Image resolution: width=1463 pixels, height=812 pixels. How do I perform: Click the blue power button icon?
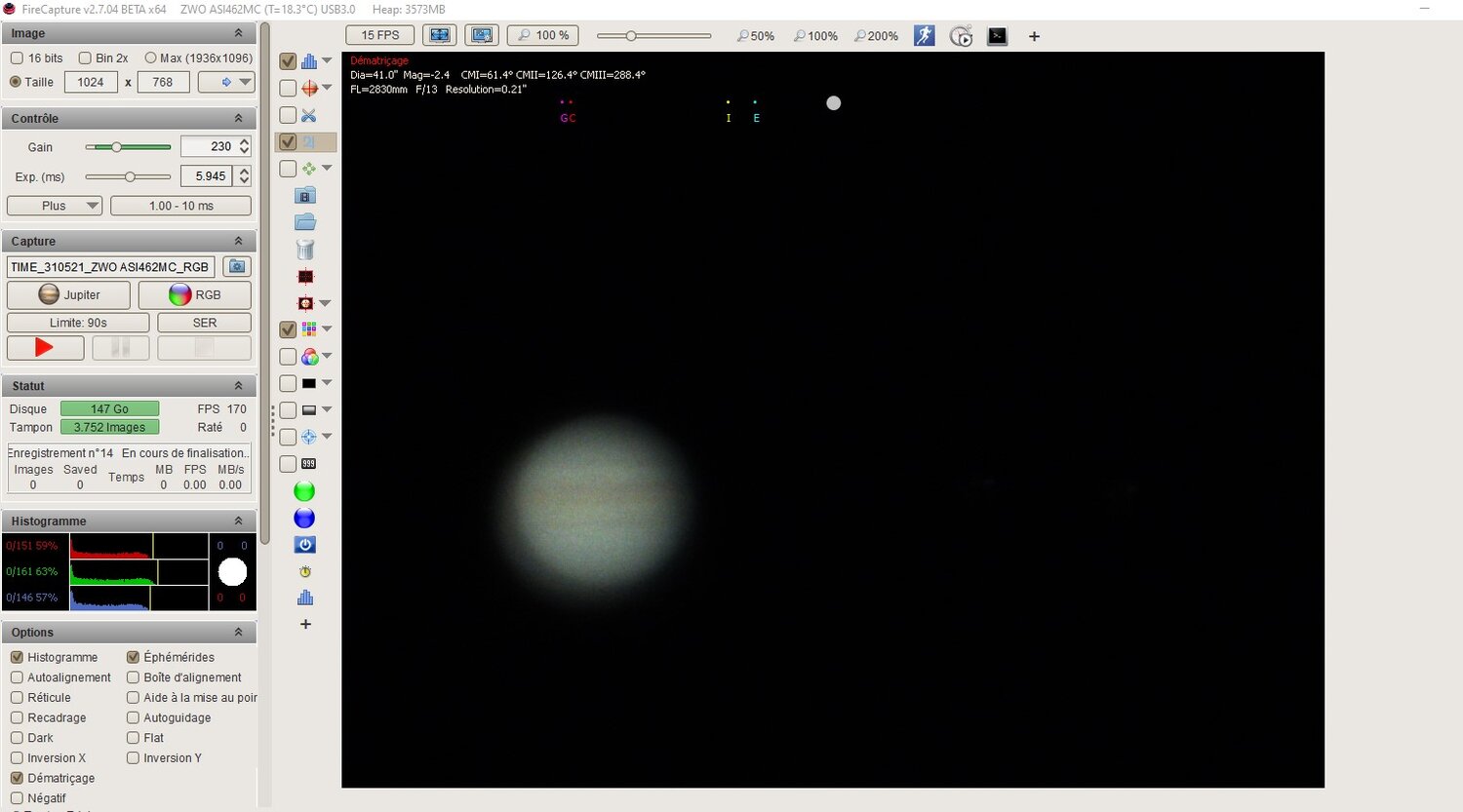[304, 545]
